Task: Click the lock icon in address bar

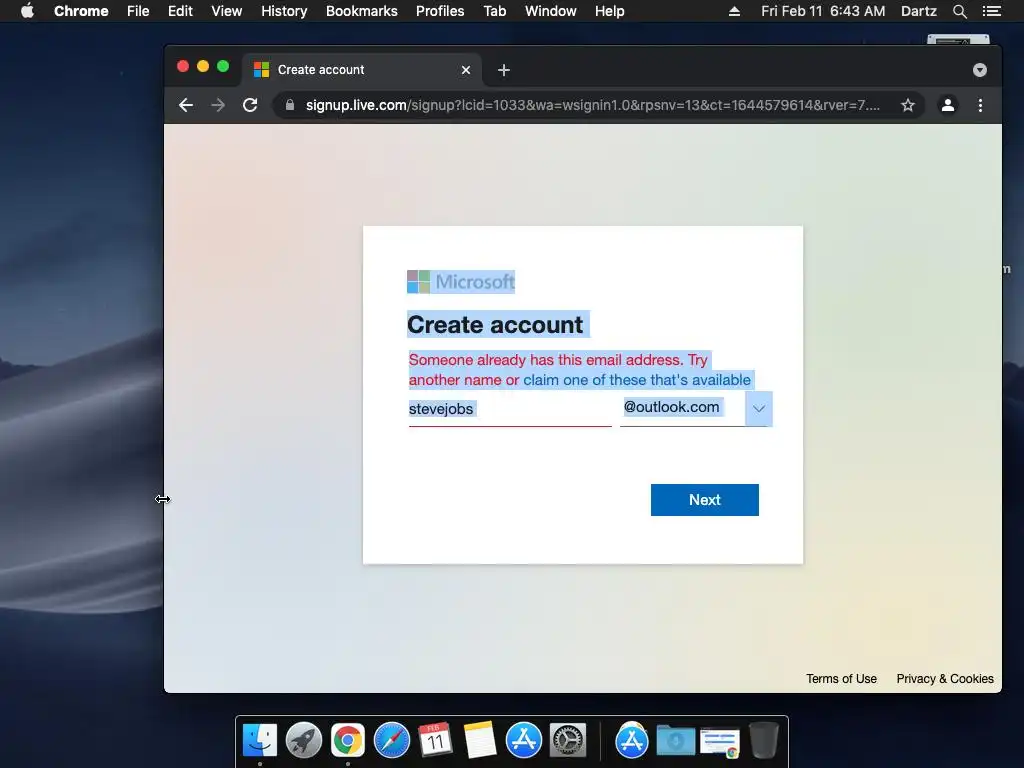Action: tap(290, 105)
